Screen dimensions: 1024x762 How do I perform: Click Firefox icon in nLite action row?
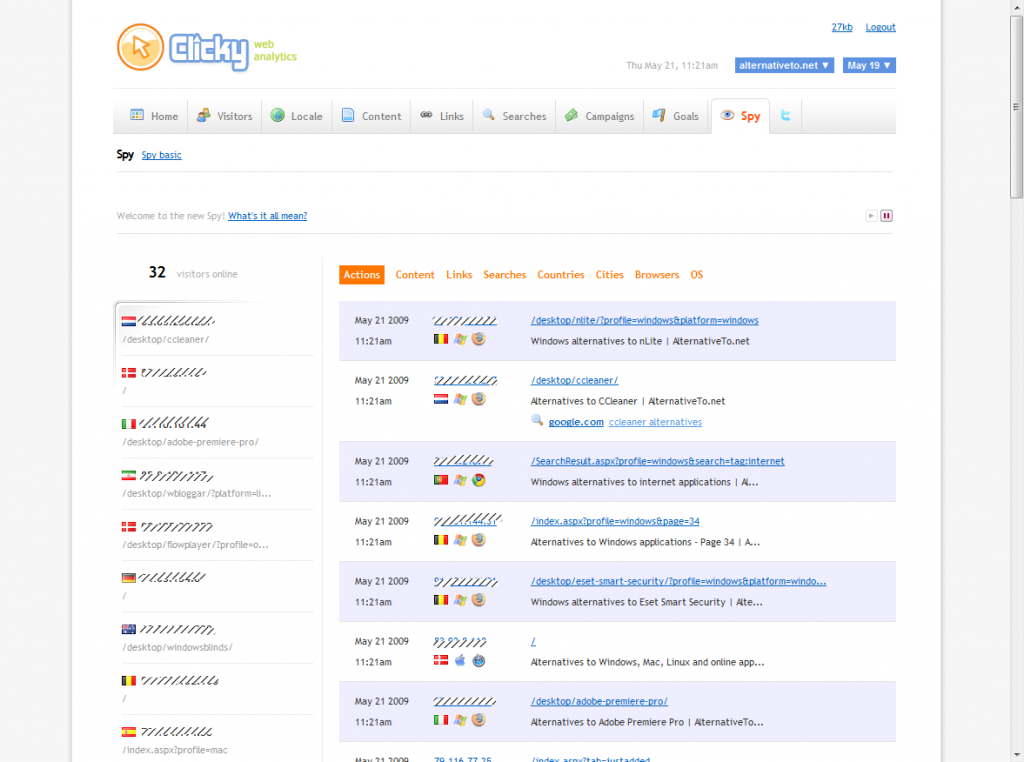point(479,339)
